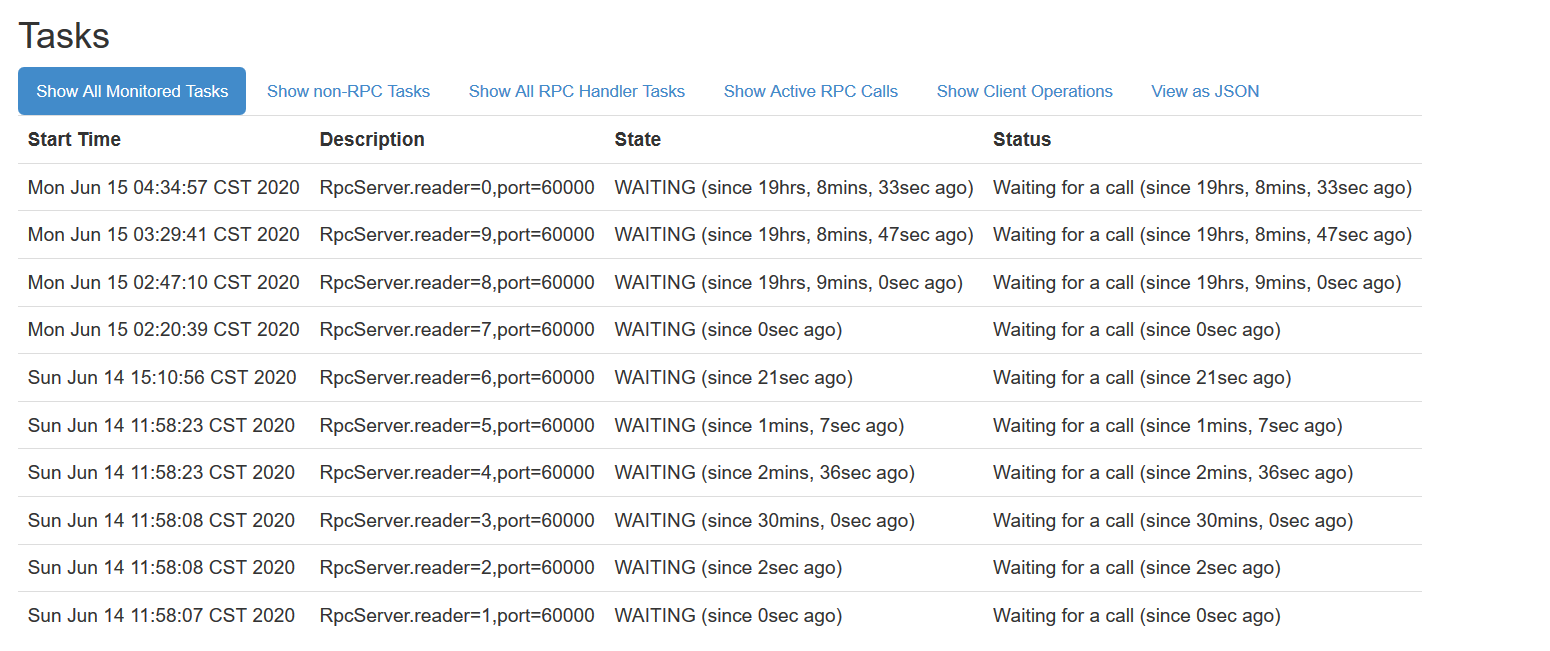Open Show All RPC Handler Tasks tab
This screenshot has height=651, width=1550.
click(576, 91)
